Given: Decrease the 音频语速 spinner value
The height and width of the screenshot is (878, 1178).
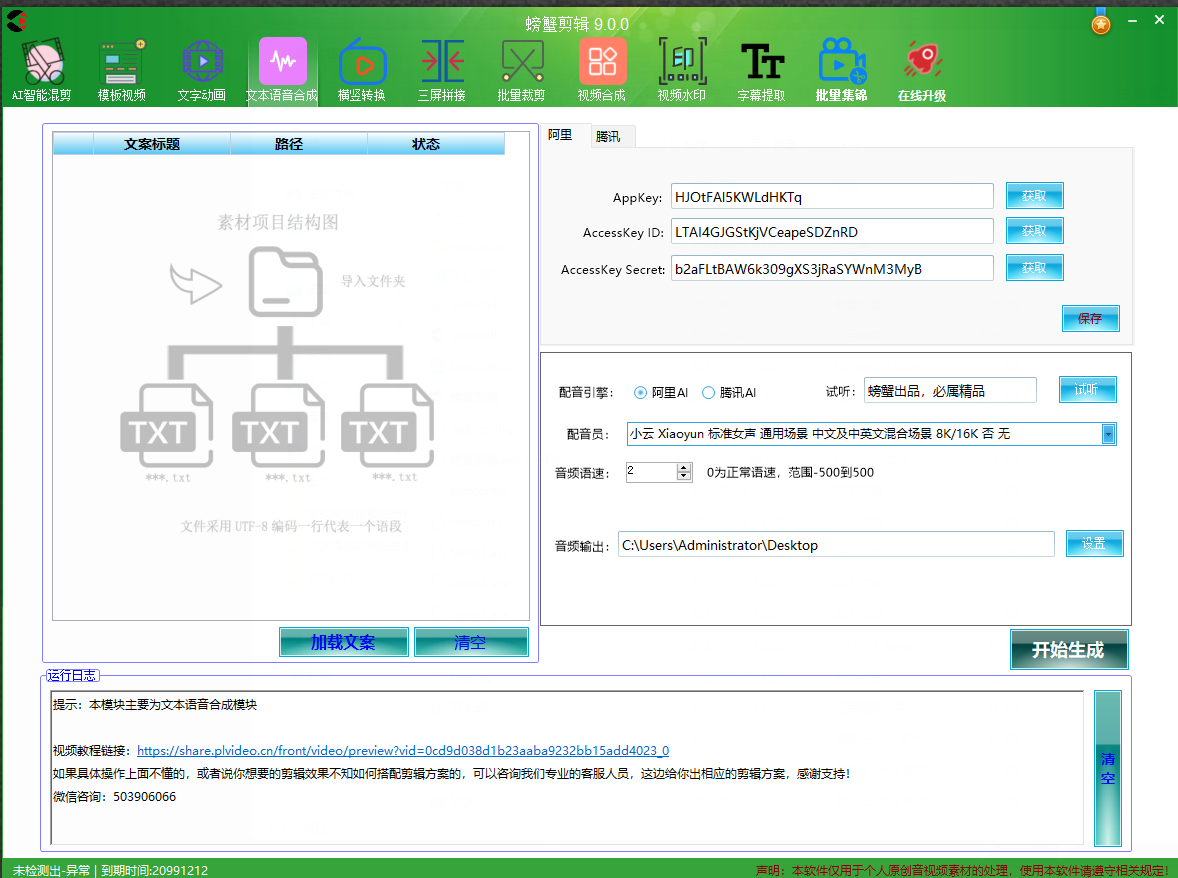Looking at the screenshot, I should coord(684,477).
